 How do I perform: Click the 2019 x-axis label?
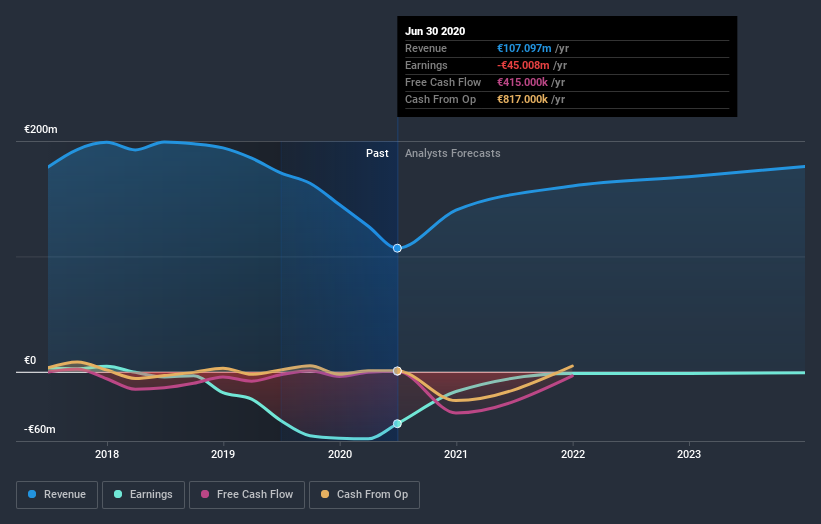tap(223, 454)
